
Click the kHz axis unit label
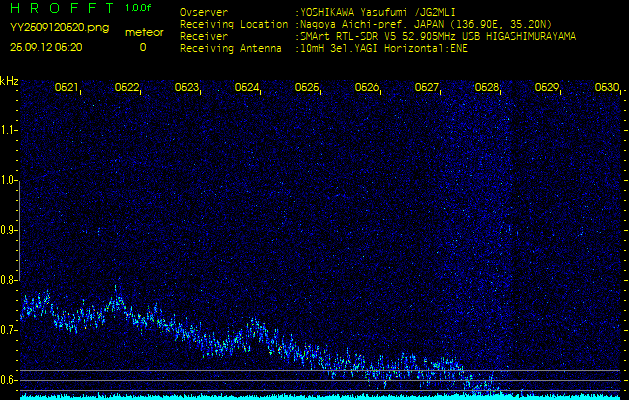[9, 81]
